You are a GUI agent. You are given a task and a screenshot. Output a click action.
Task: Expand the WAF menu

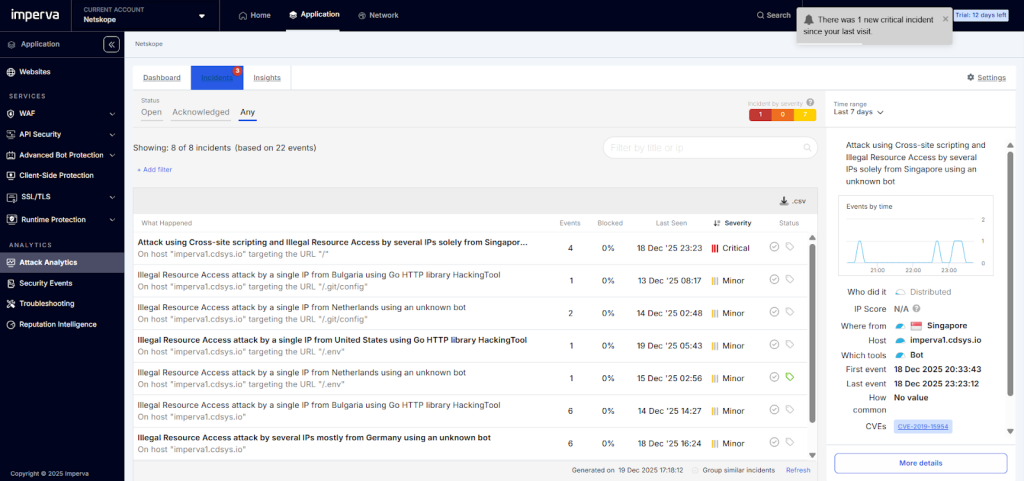click(112, 114)
